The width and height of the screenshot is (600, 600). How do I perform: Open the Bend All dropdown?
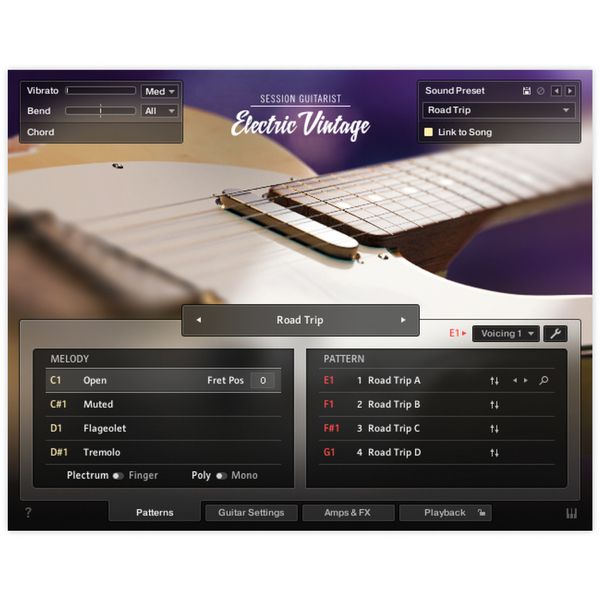[160, 111]
